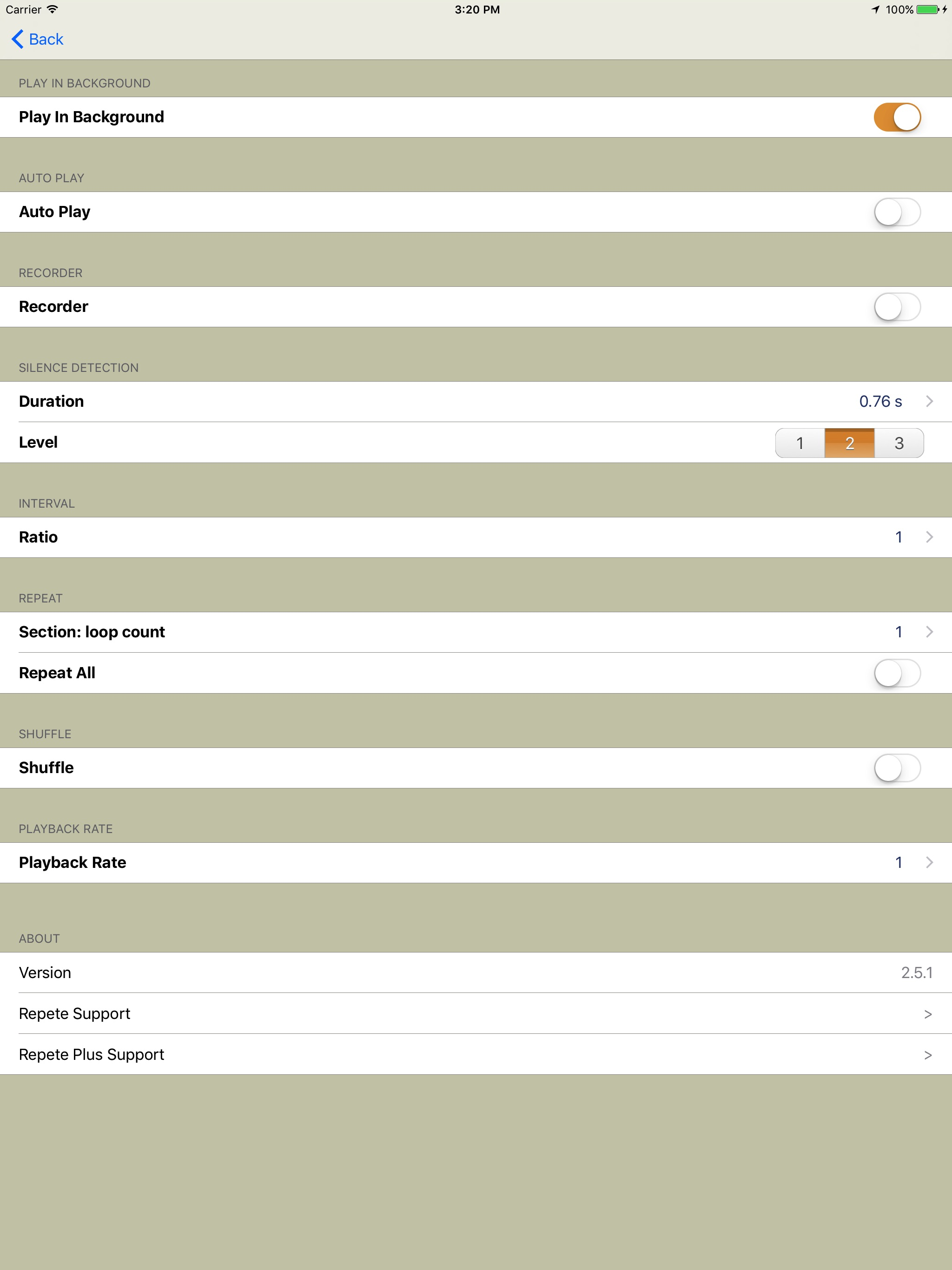Enable the Auto Play switch
952x1270 pixels.
[x=897, y=212]
